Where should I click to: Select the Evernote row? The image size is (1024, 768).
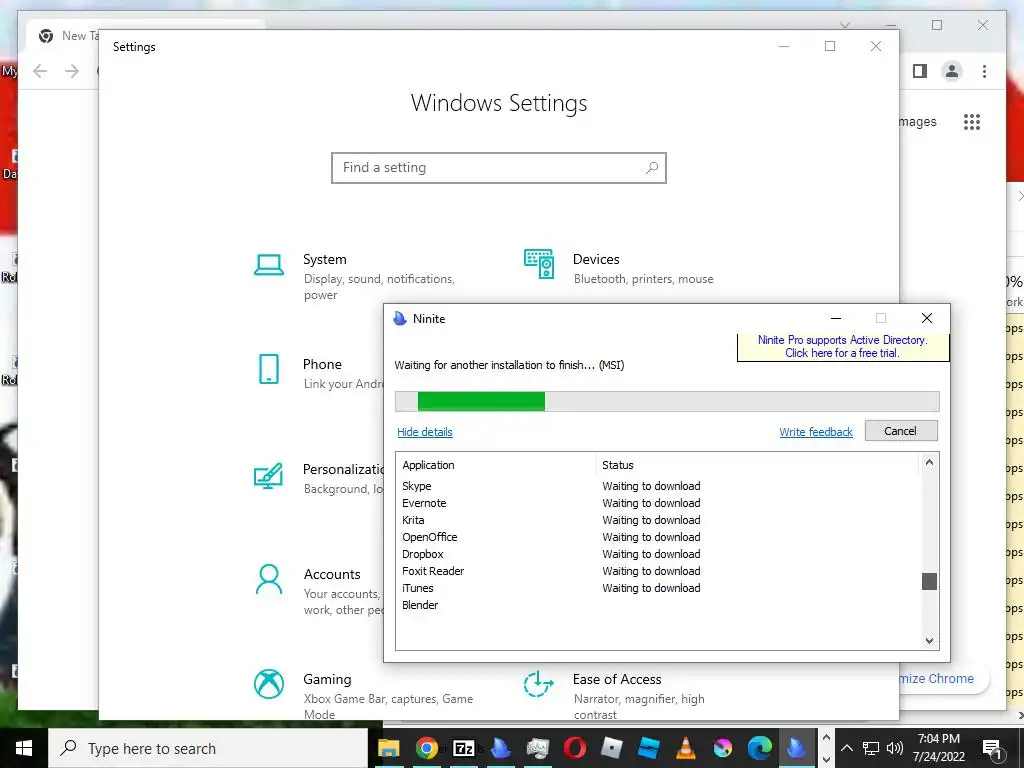(658, 503)
